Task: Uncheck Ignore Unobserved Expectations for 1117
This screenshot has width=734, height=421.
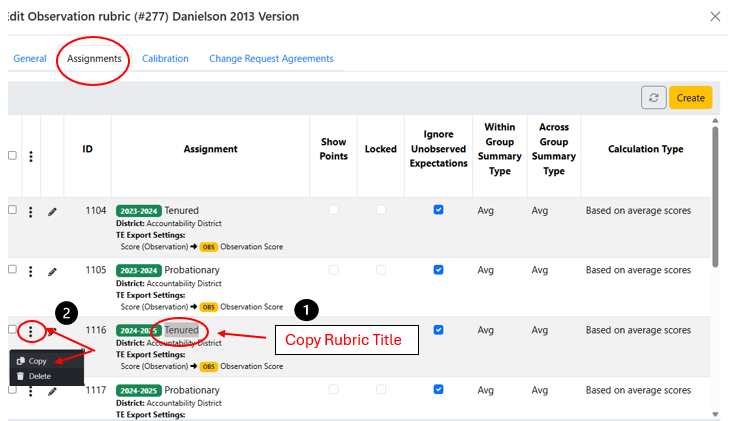Action: point(438,389)
